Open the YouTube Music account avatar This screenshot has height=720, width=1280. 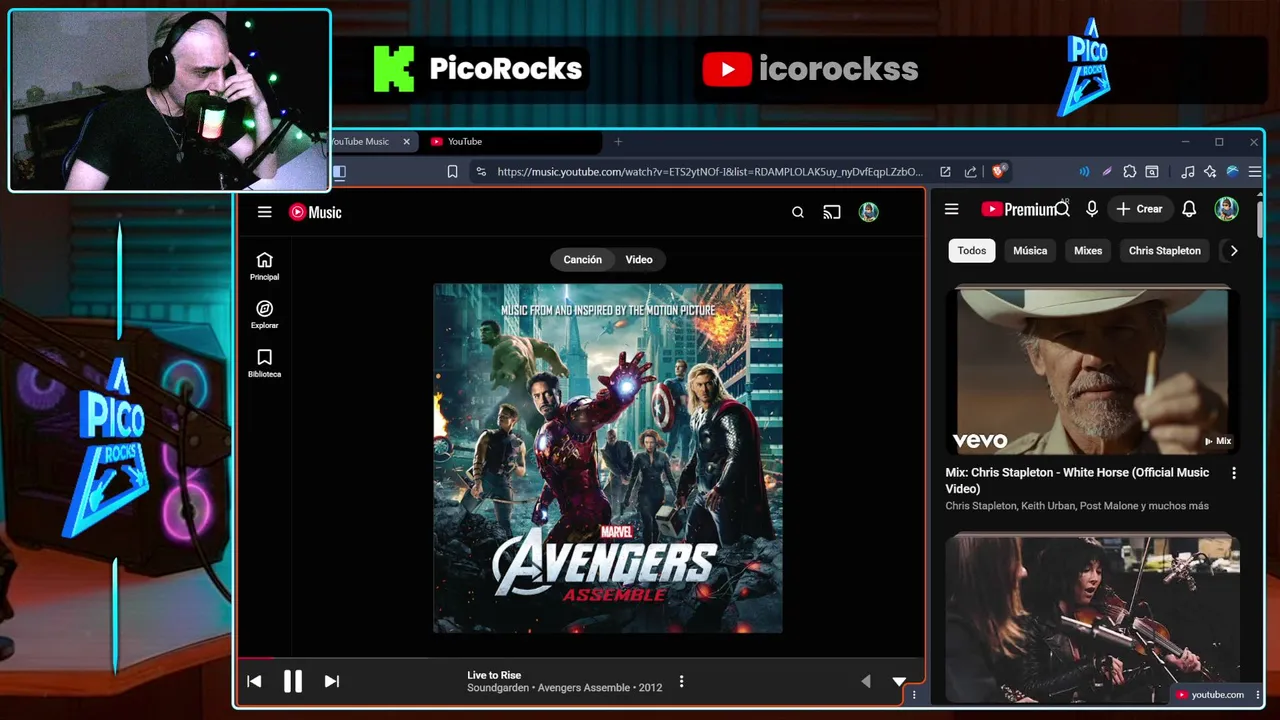point(869,212)
